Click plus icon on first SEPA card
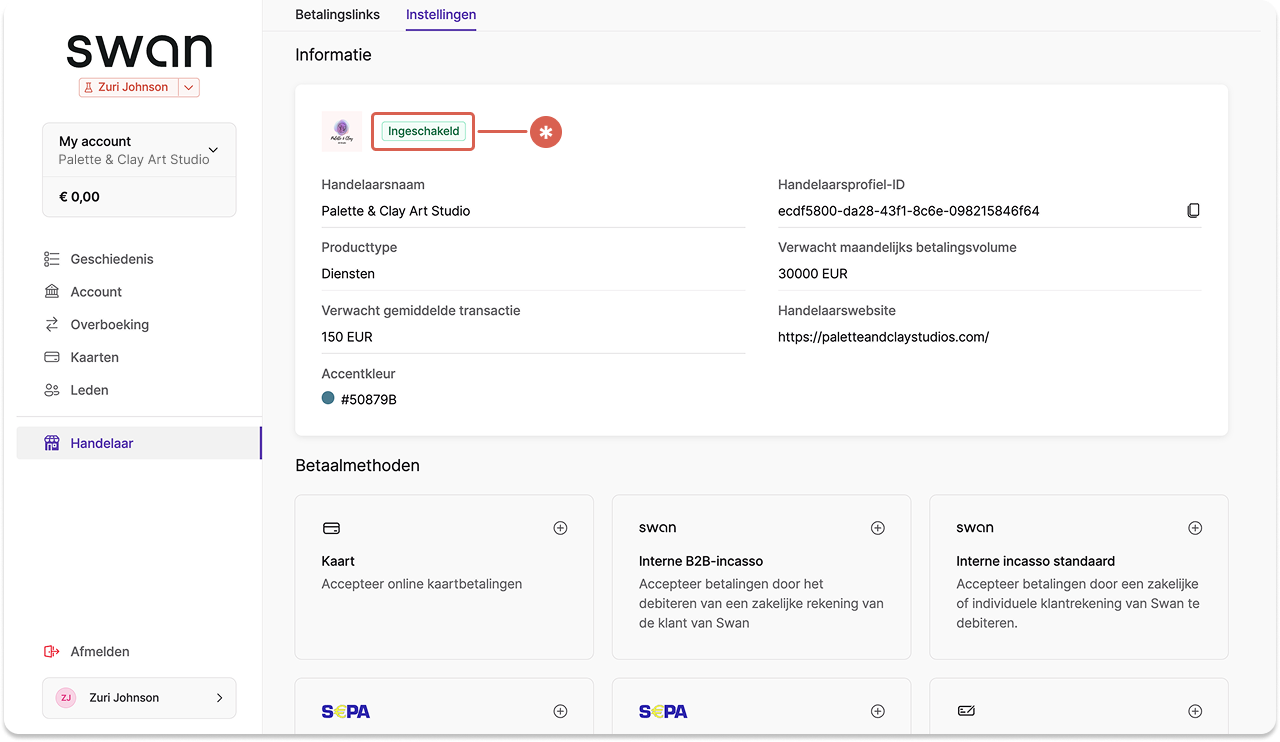This screenshot has width=1280, height=742. click(x=560, y=711)
